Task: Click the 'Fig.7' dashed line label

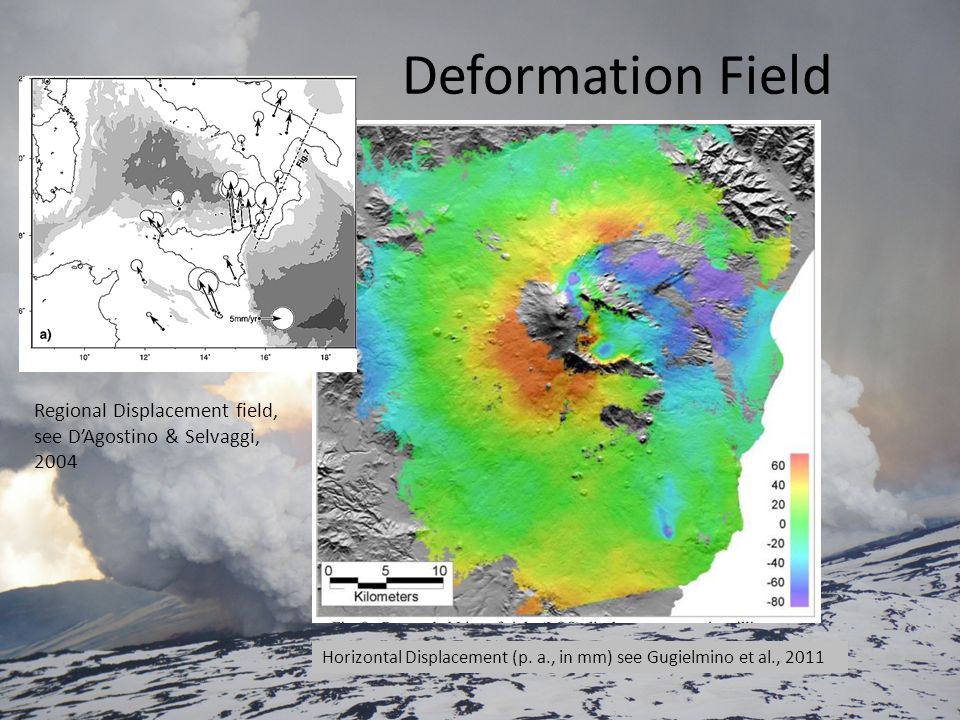Action: pos(303,157)
